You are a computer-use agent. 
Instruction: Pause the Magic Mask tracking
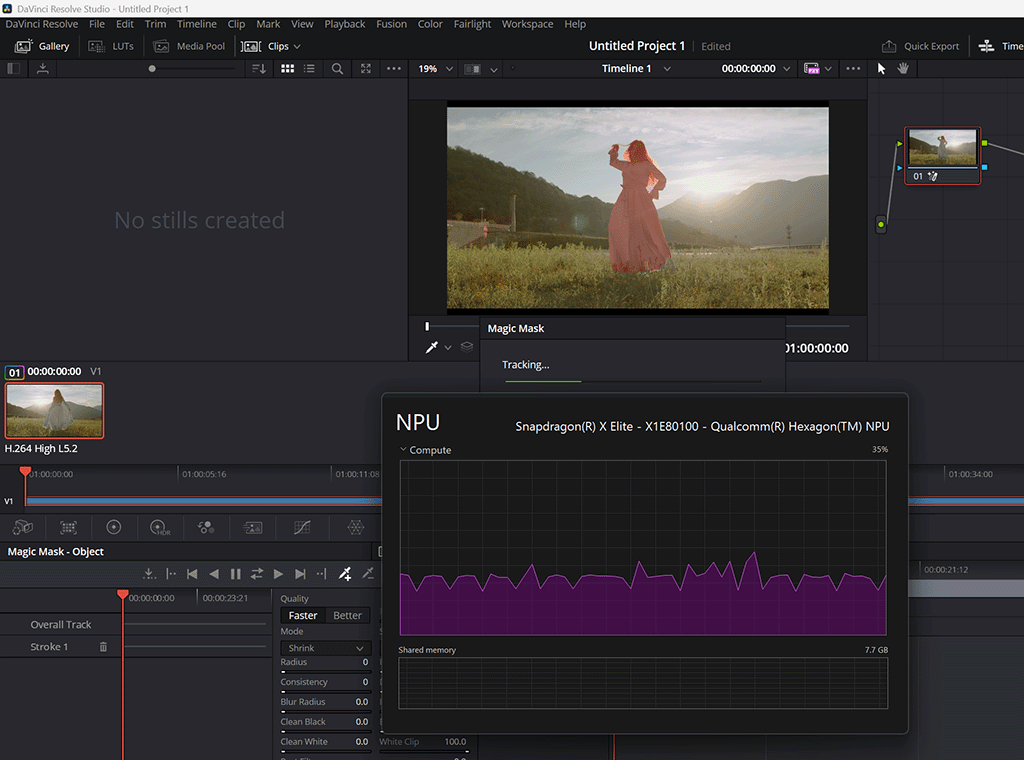tap(235, 574)
